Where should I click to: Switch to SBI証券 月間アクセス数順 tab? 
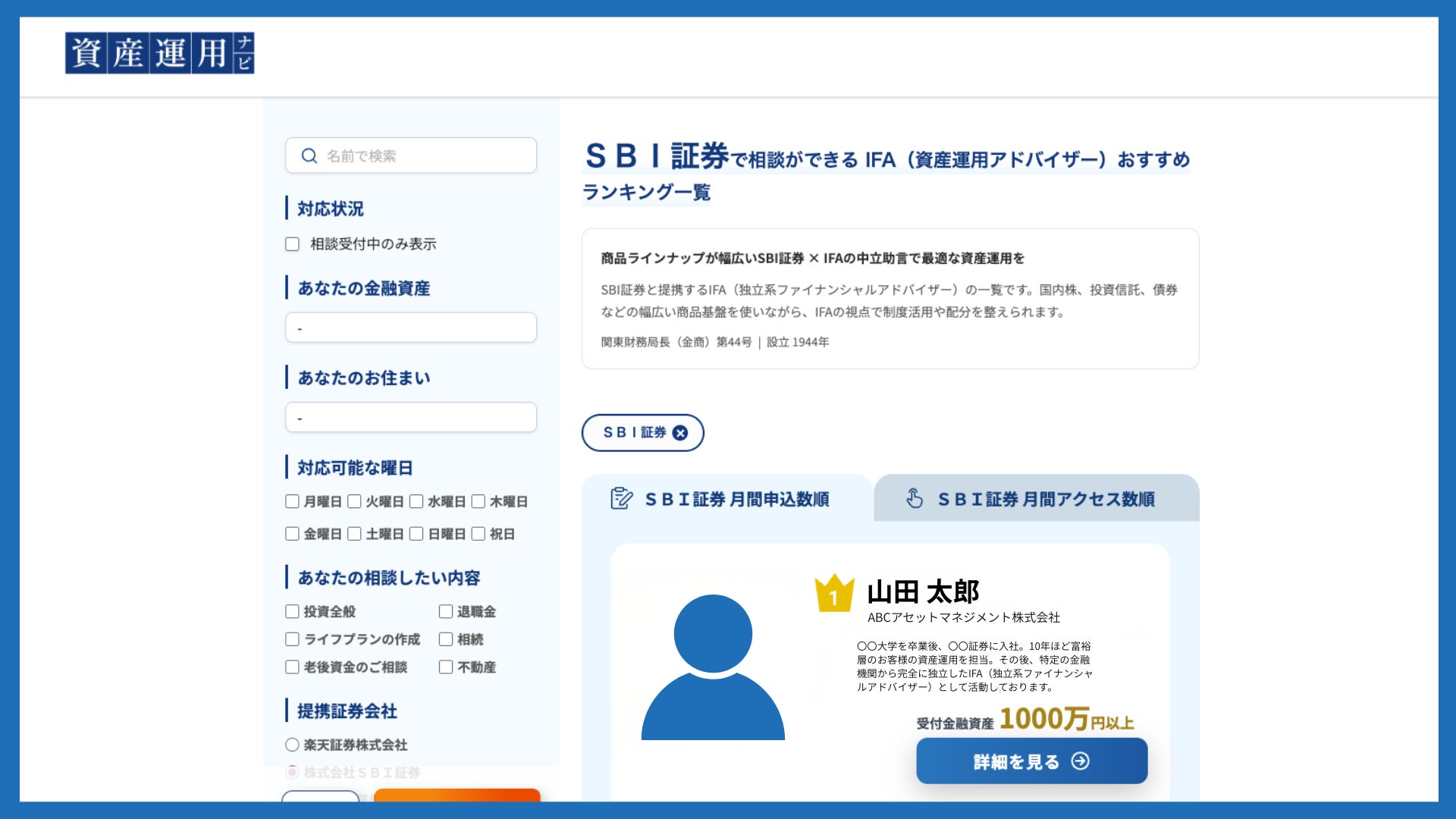1037,498
